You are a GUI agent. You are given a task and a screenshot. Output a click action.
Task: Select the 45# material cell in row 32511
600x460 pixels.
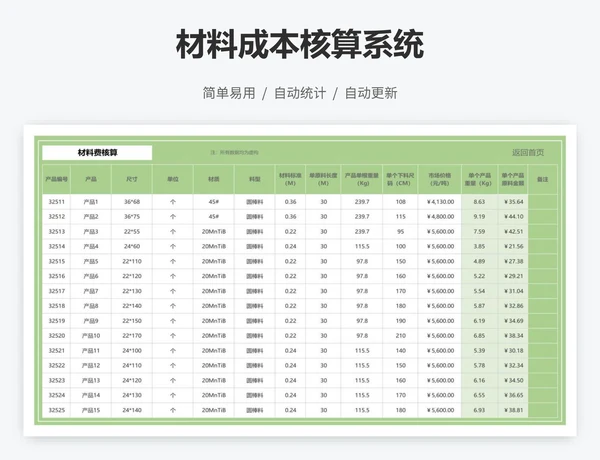coord(214,202)
